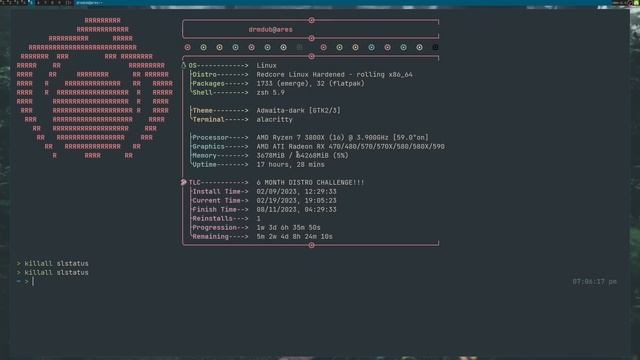Click the drmdub@ares username header text
Viewport: 640px width, 360px height.
point(270,29)
